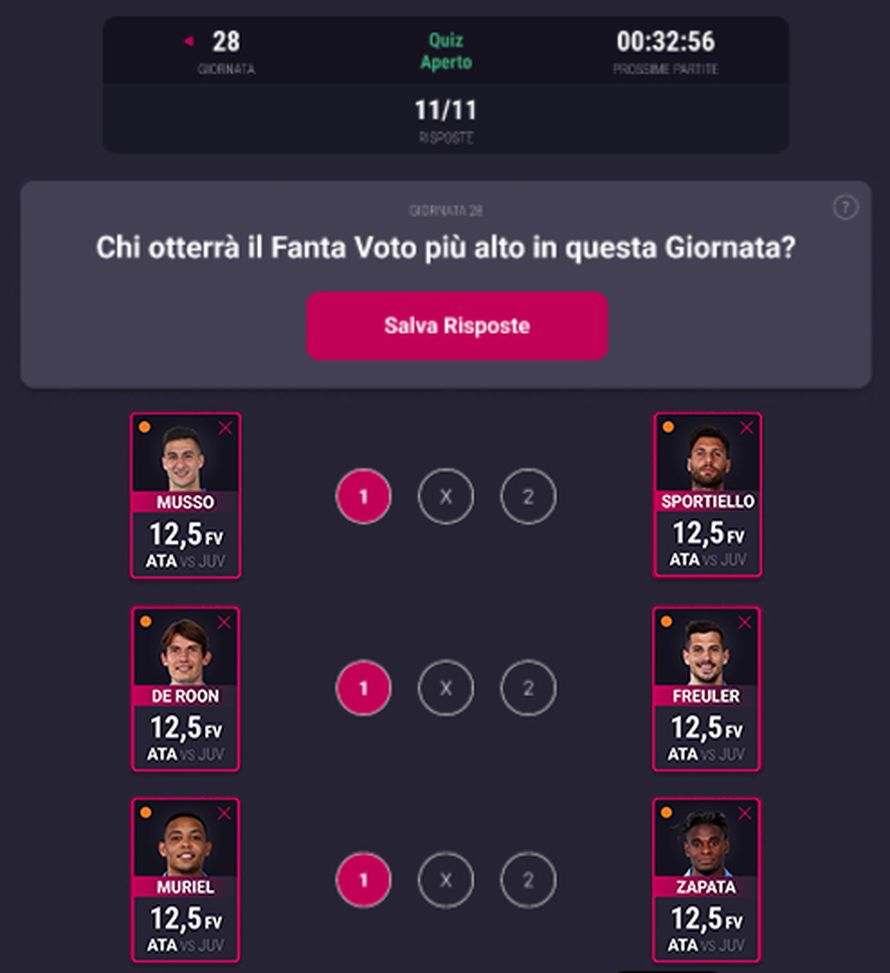Image resolution: width=890 pixels, height=973 pixels.
Task: Dismiss the Freuler card via its X
Action: coord(744,621)
